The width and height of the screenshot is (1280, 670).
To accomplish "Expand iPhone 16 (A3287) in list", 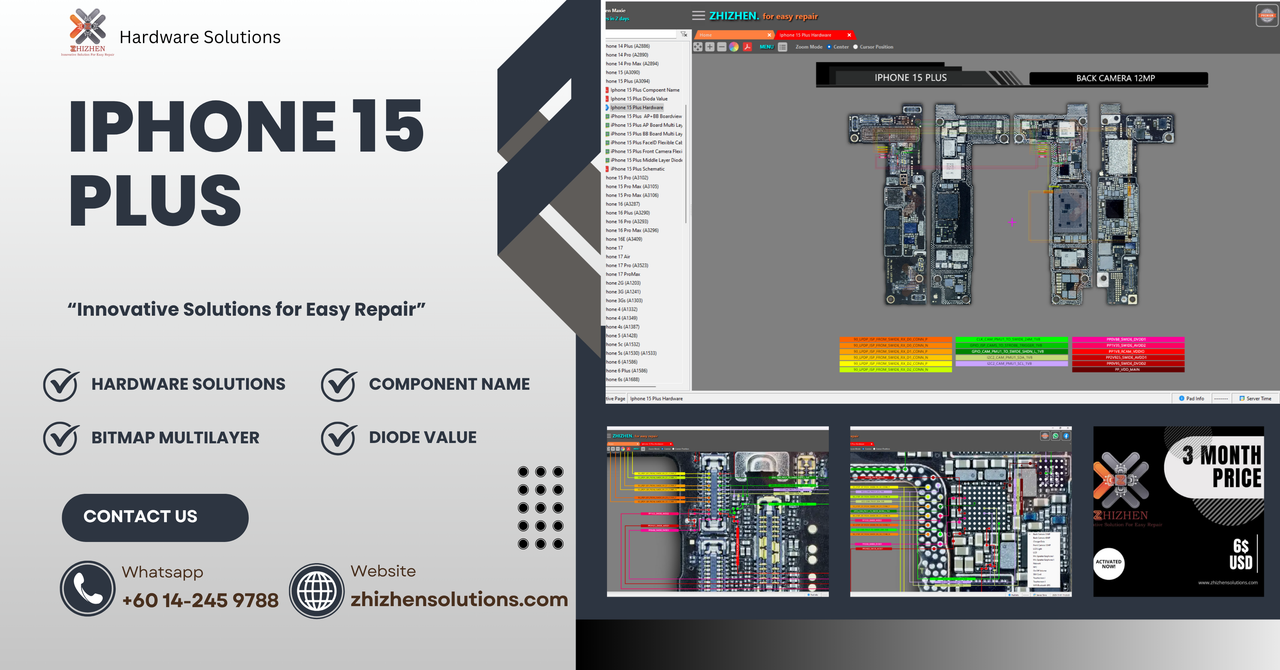I will pyautogui.click(x=622, y=203).
